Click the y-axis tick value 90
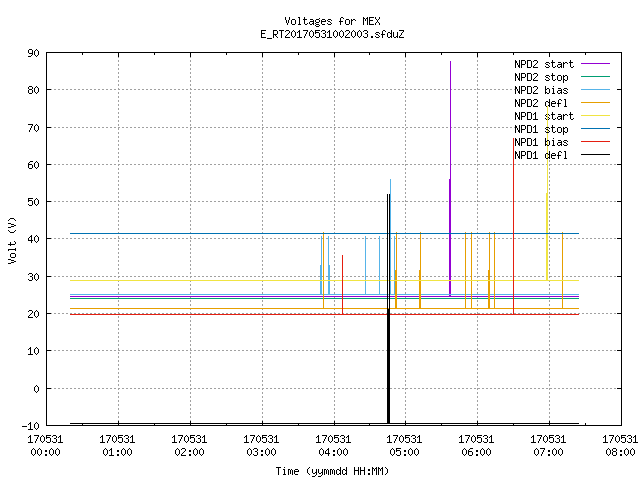The image size is (640, 480). click(33, 53)
